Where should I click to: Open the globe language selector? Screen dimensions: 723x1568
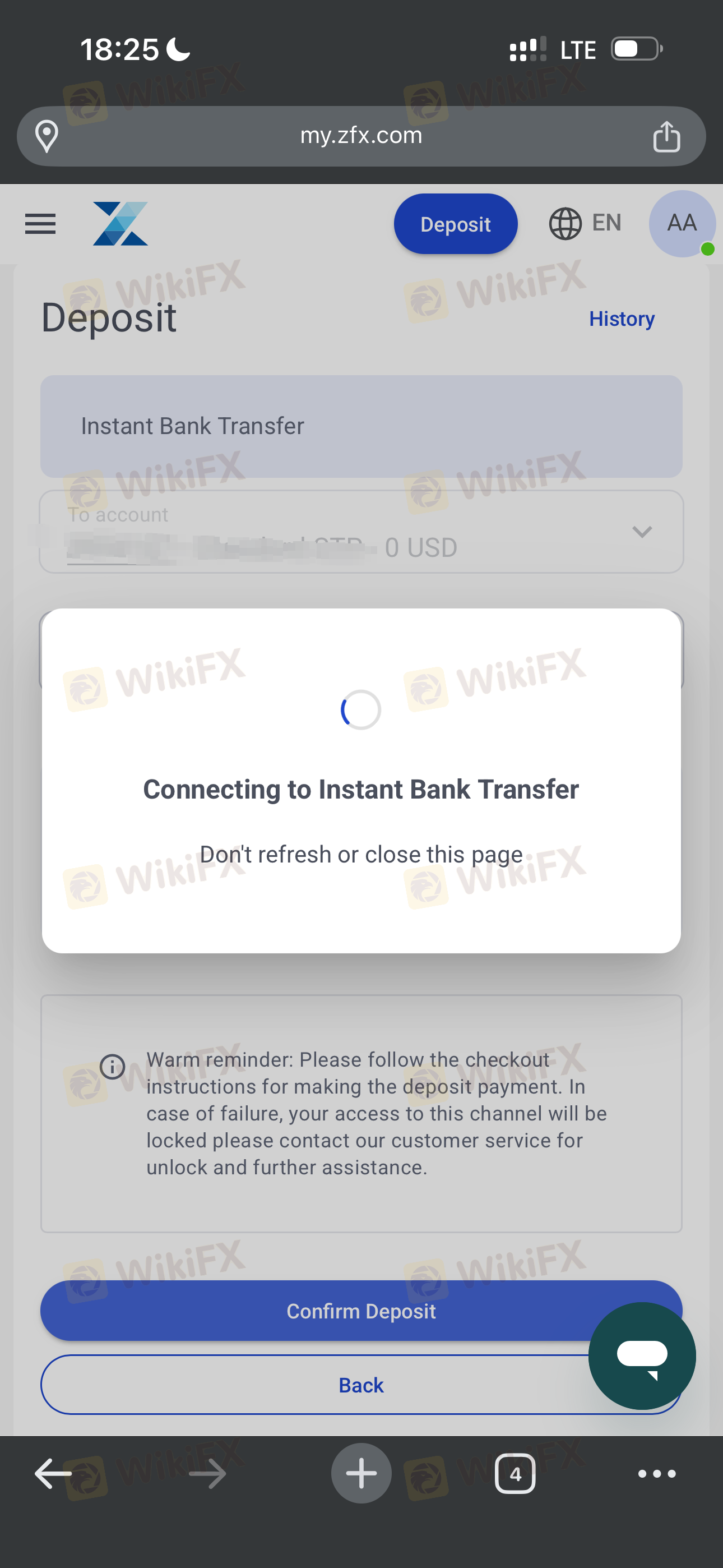click(x=566, y=223)
